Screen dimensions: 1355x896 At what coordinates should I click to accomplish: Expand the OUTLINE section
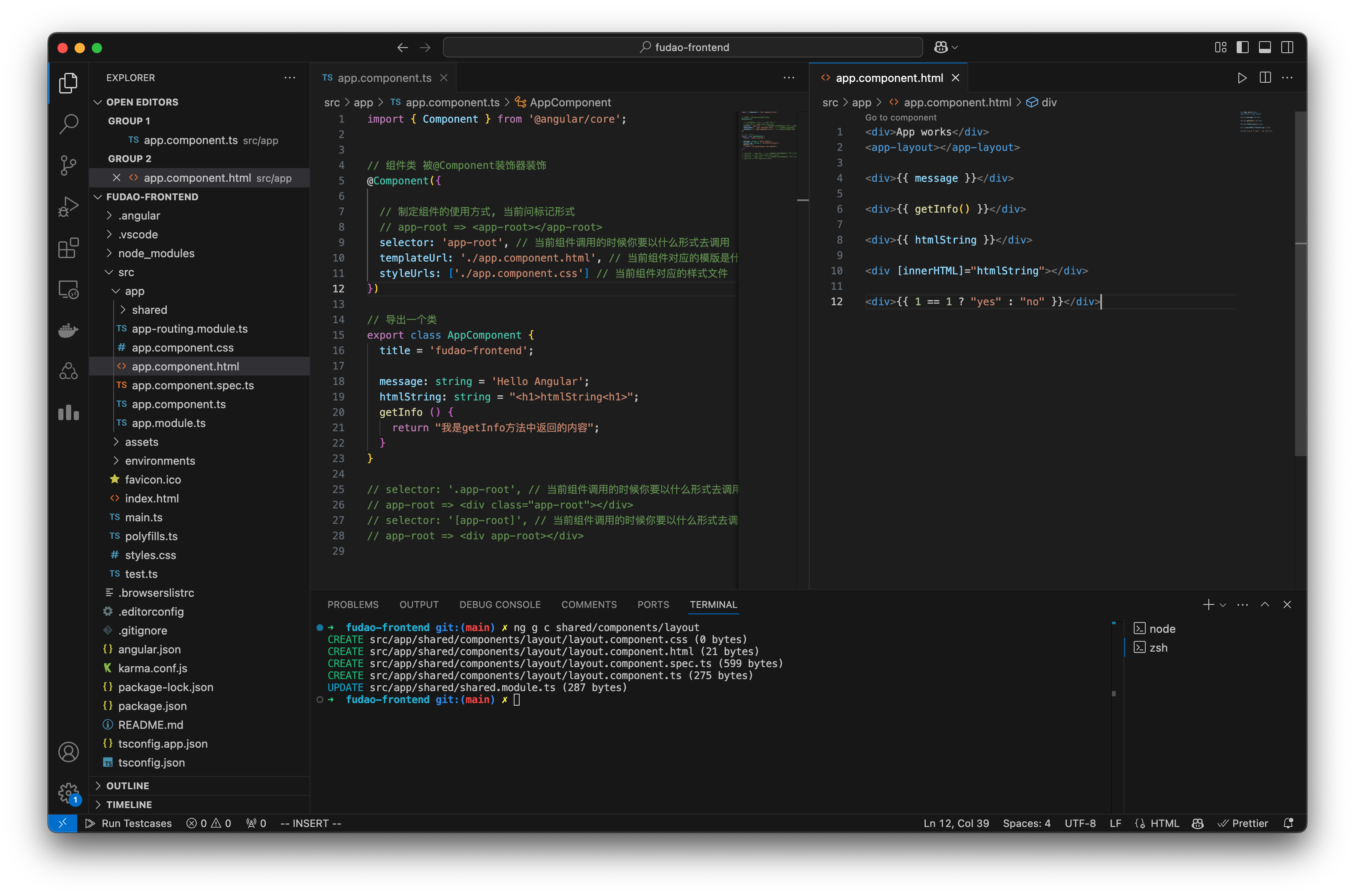click(127, 786)
